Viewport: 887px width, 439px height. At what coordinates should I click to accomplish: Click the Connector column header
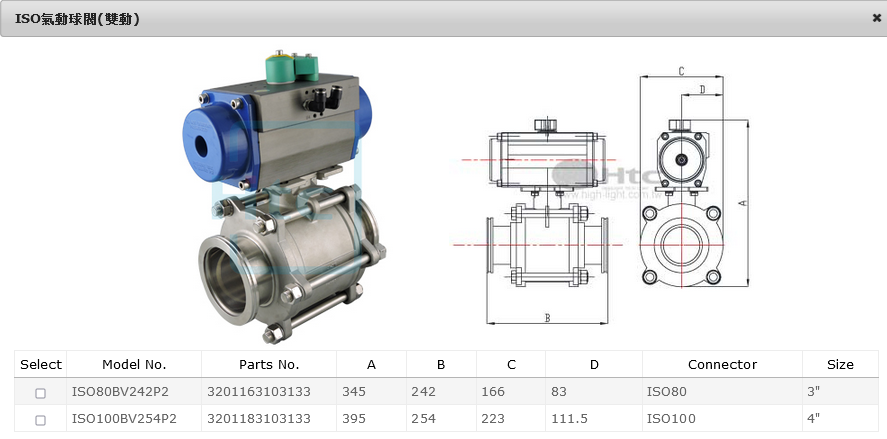(722, 365)
